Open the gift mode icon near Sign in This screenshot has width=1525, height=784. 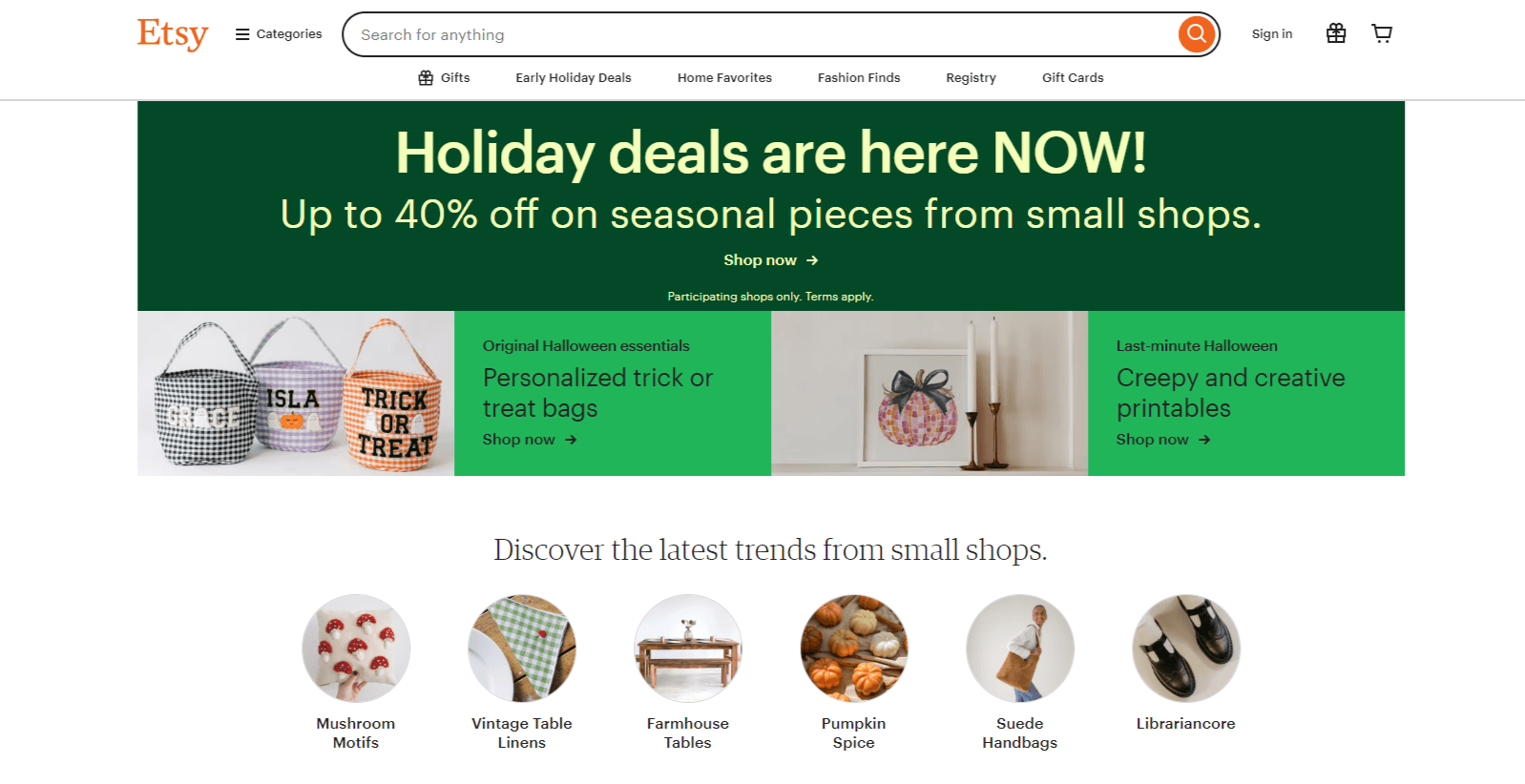1335,32
